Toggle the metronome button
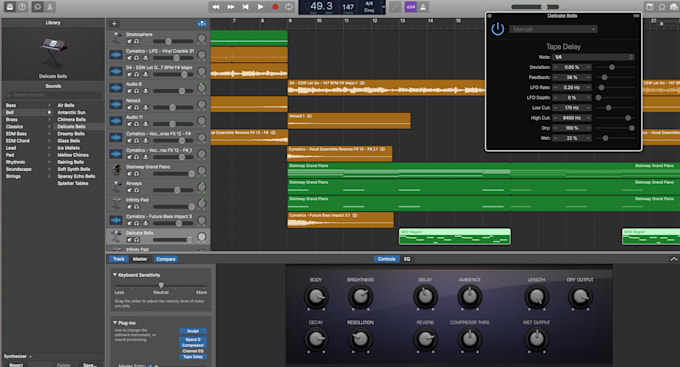The height and width of the screenshot is (367, 680). pos(423,7)
